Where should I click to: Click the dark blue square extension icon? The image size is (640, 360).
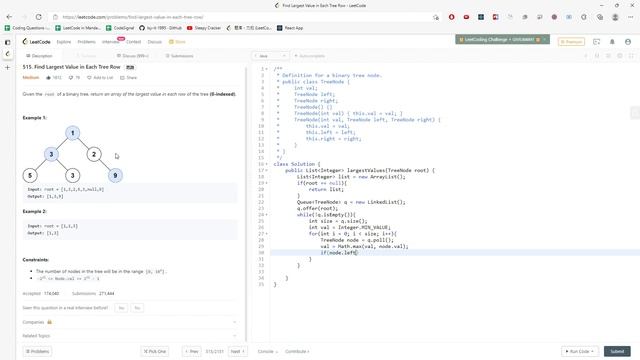click(x=481, y=17)
